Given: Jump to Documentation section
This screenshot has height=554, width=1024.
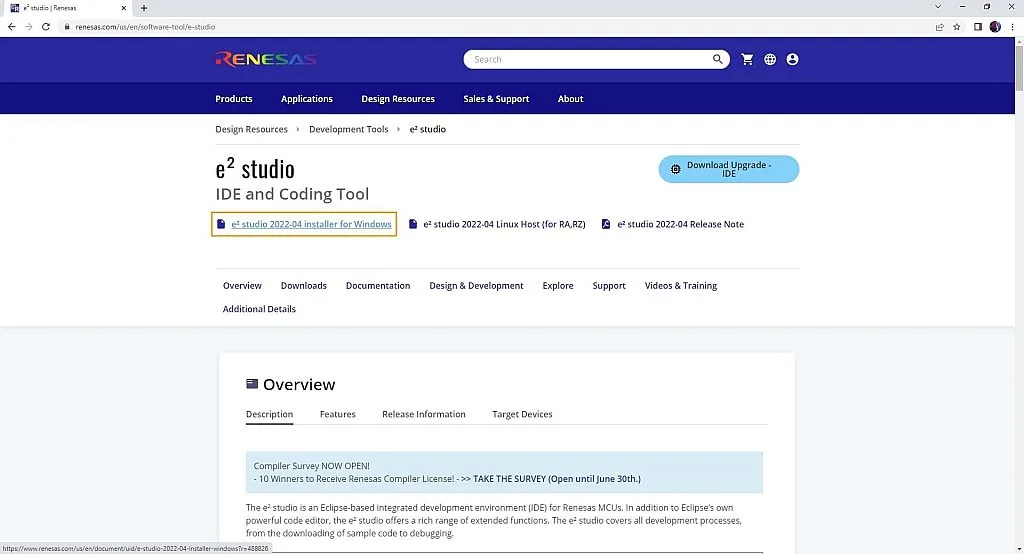Looking at the screenshot, I should tap(378, 285).
